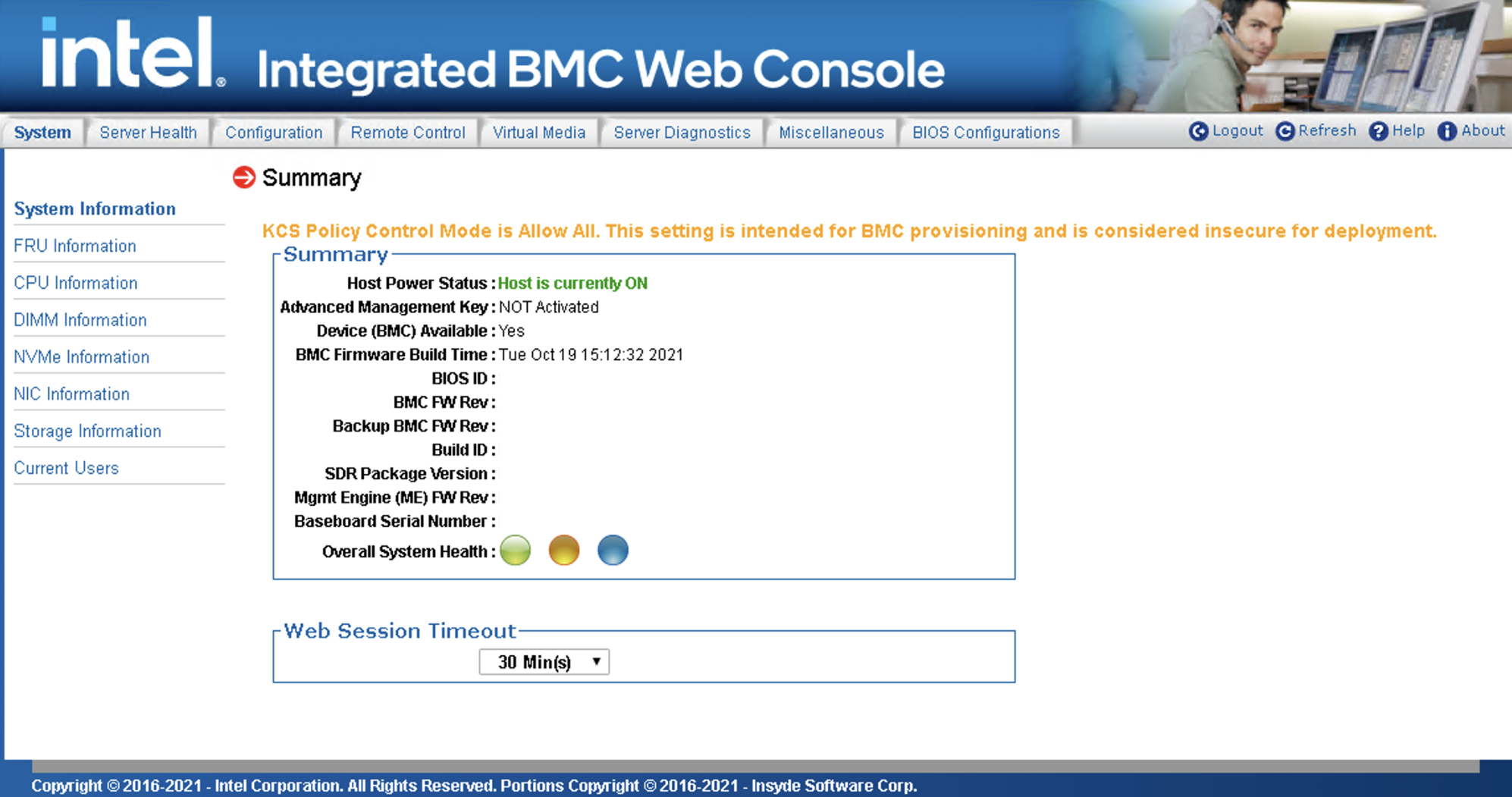Click the Intel logo in header
The image size is (1512, 797).
133,52
